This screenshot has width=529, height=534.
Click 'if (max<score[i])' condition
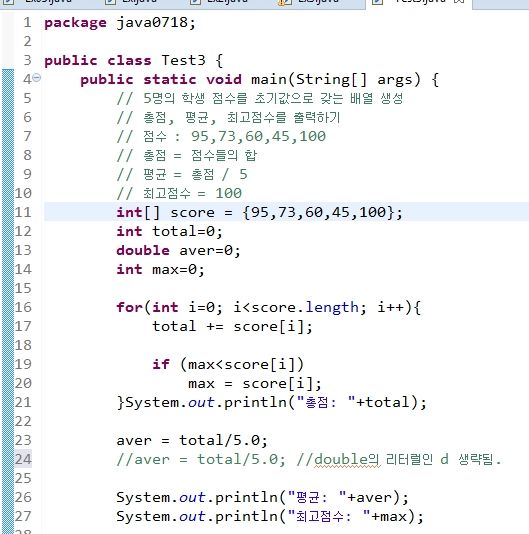[228, 364]
